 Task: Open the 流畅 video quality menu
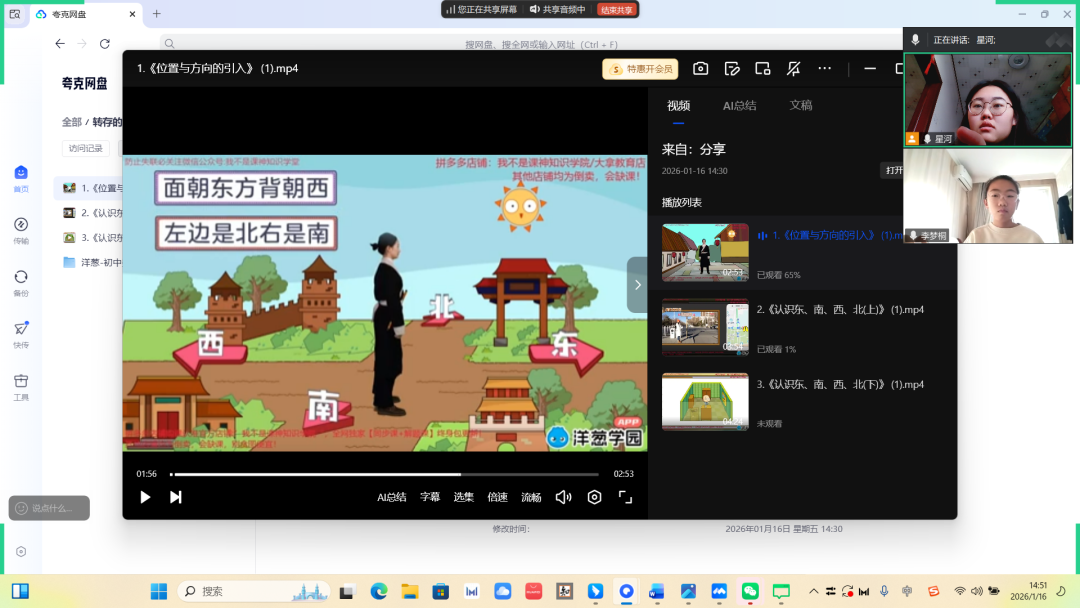531,497
